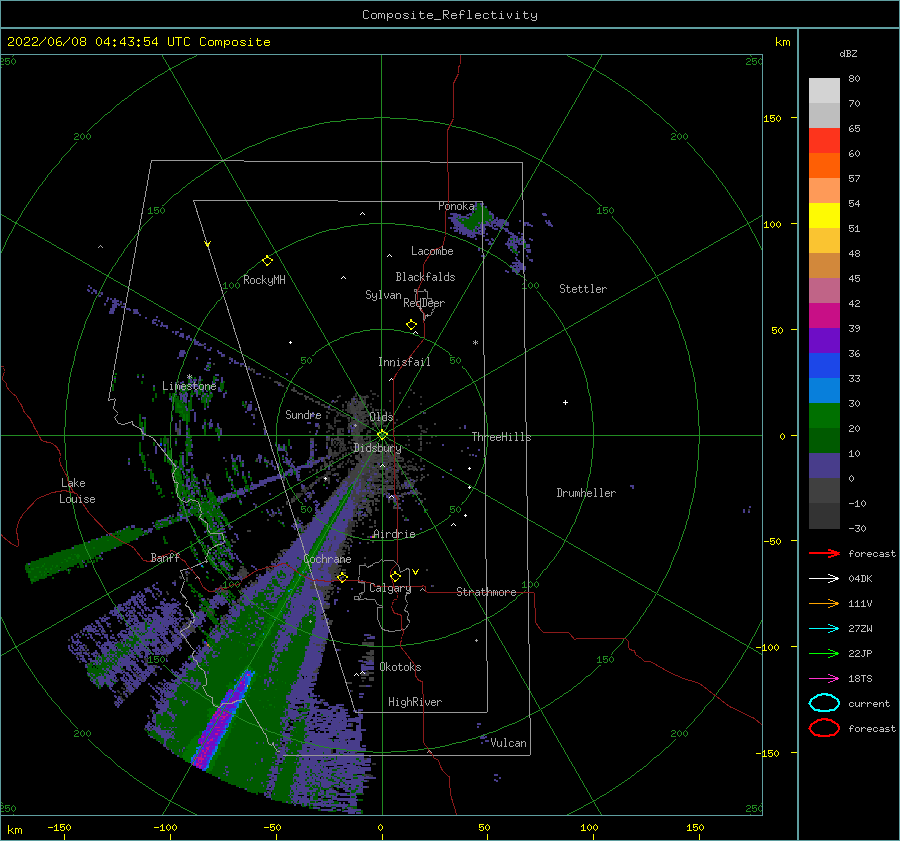Pick the magenta 42-39 dBZ color swatch
The image size is (900, 841).
[x=824, y=316]
